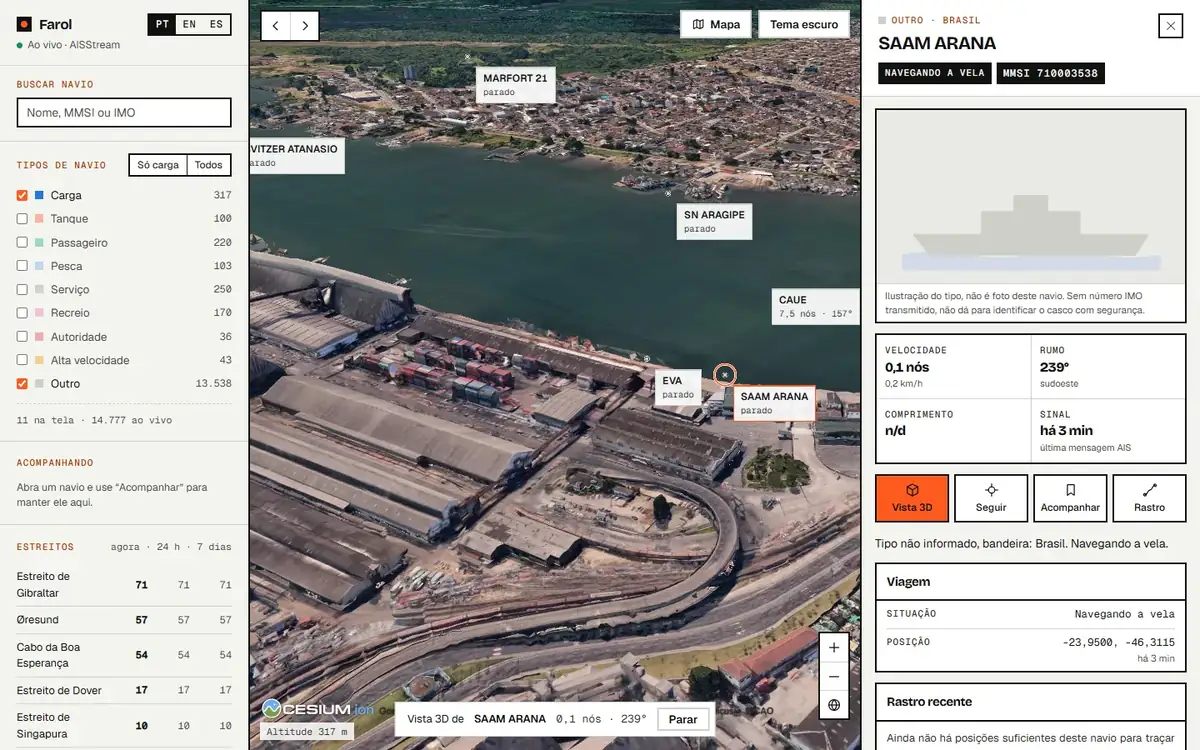This screenshot has height=750, width=1200.
Task: Click the Farol logo icon
Action: [x=24, y=24]
